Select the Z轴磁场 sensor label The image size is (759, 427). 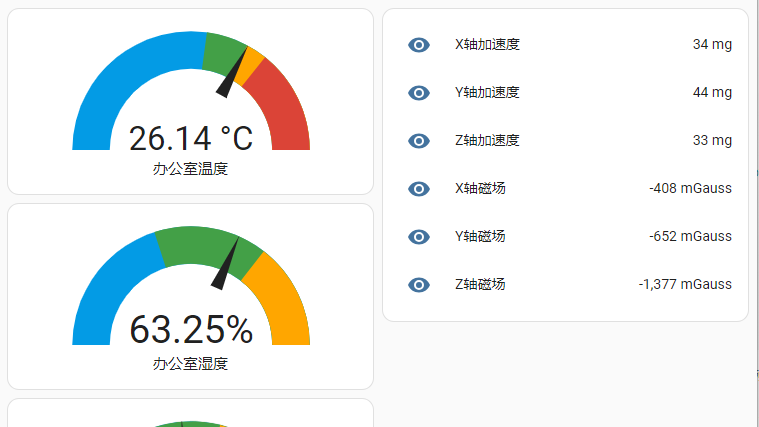pyautogui.click(x=480, y=284)
